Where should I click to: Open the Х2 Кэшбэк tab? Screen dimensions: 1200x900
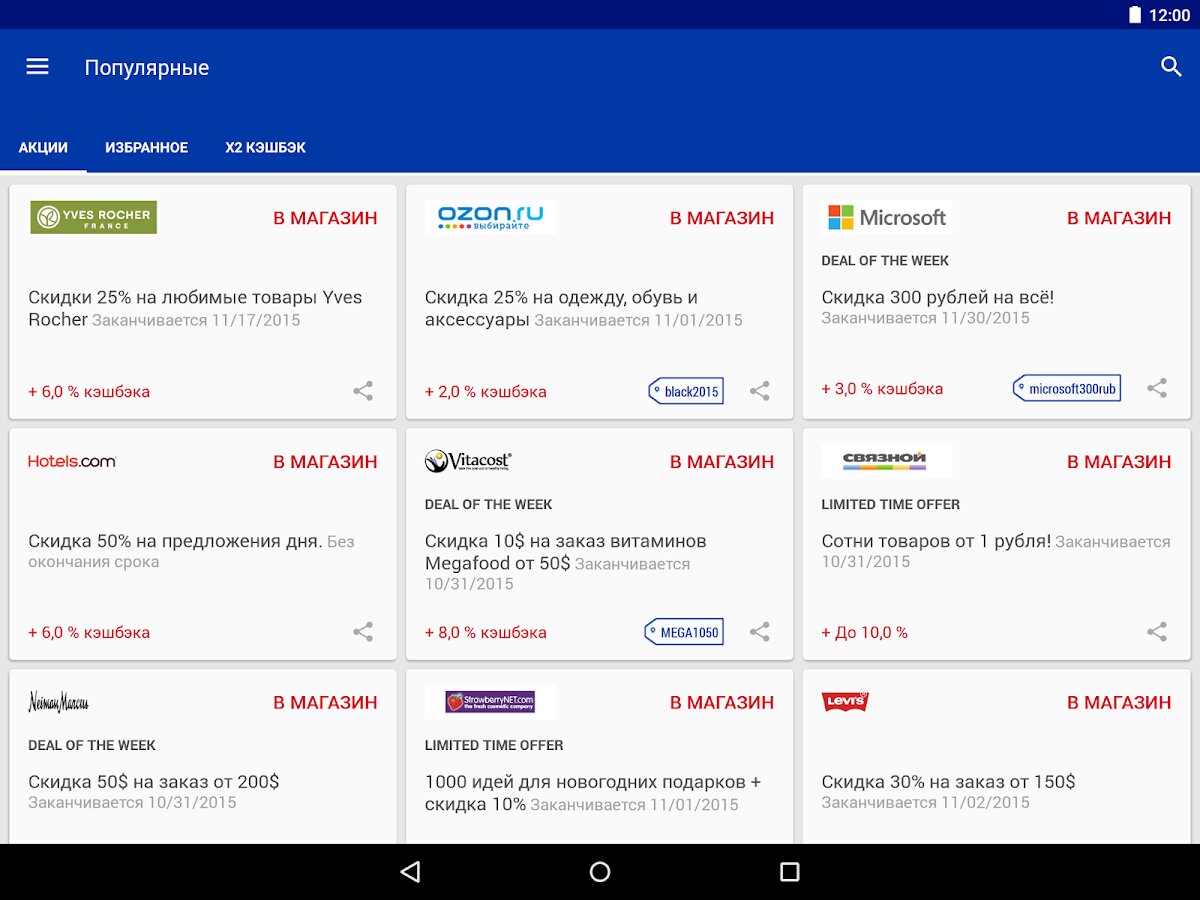coord(266,148)
